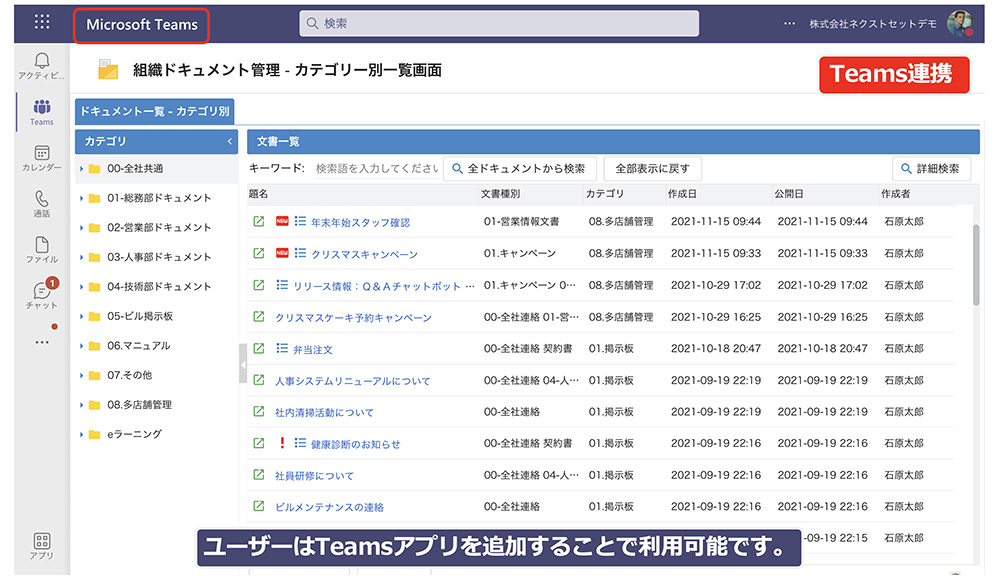Show more apps ellipsis in sidebar

click(42, 343)
